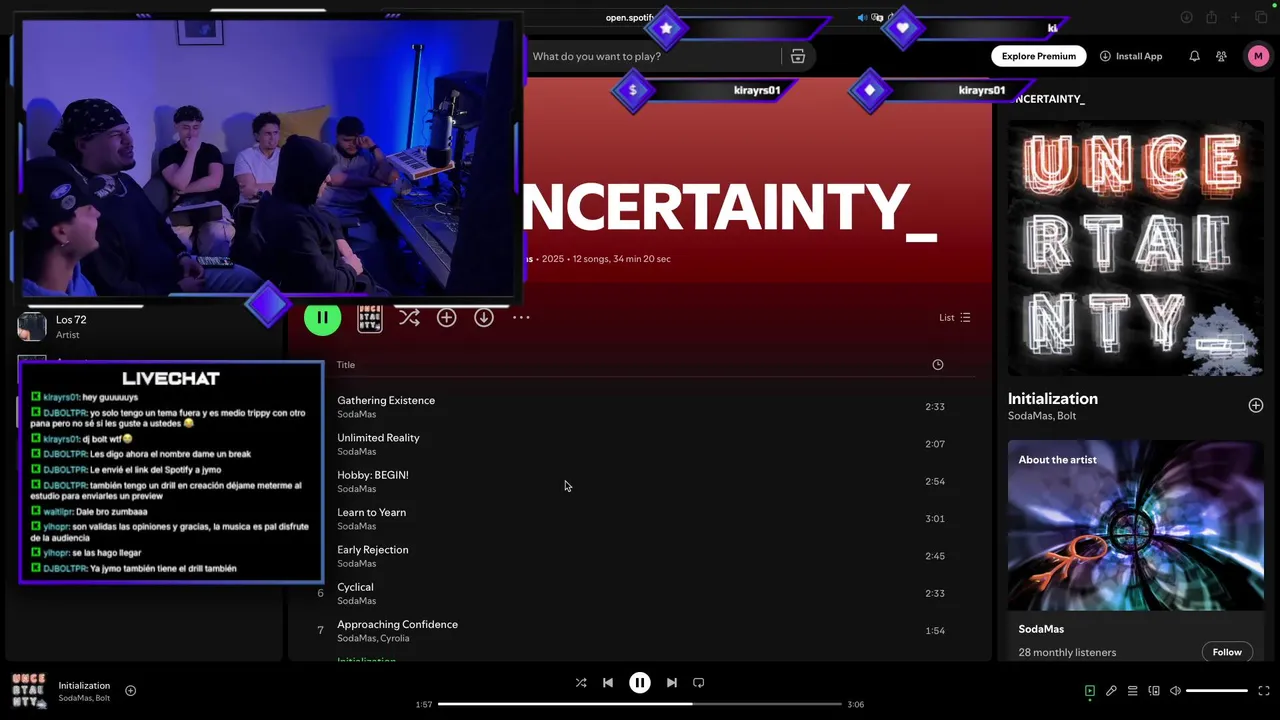Toggle repeat in player bar
Image resolution: width=1280 pixels, height=720 pixels.
click(699, 683)
